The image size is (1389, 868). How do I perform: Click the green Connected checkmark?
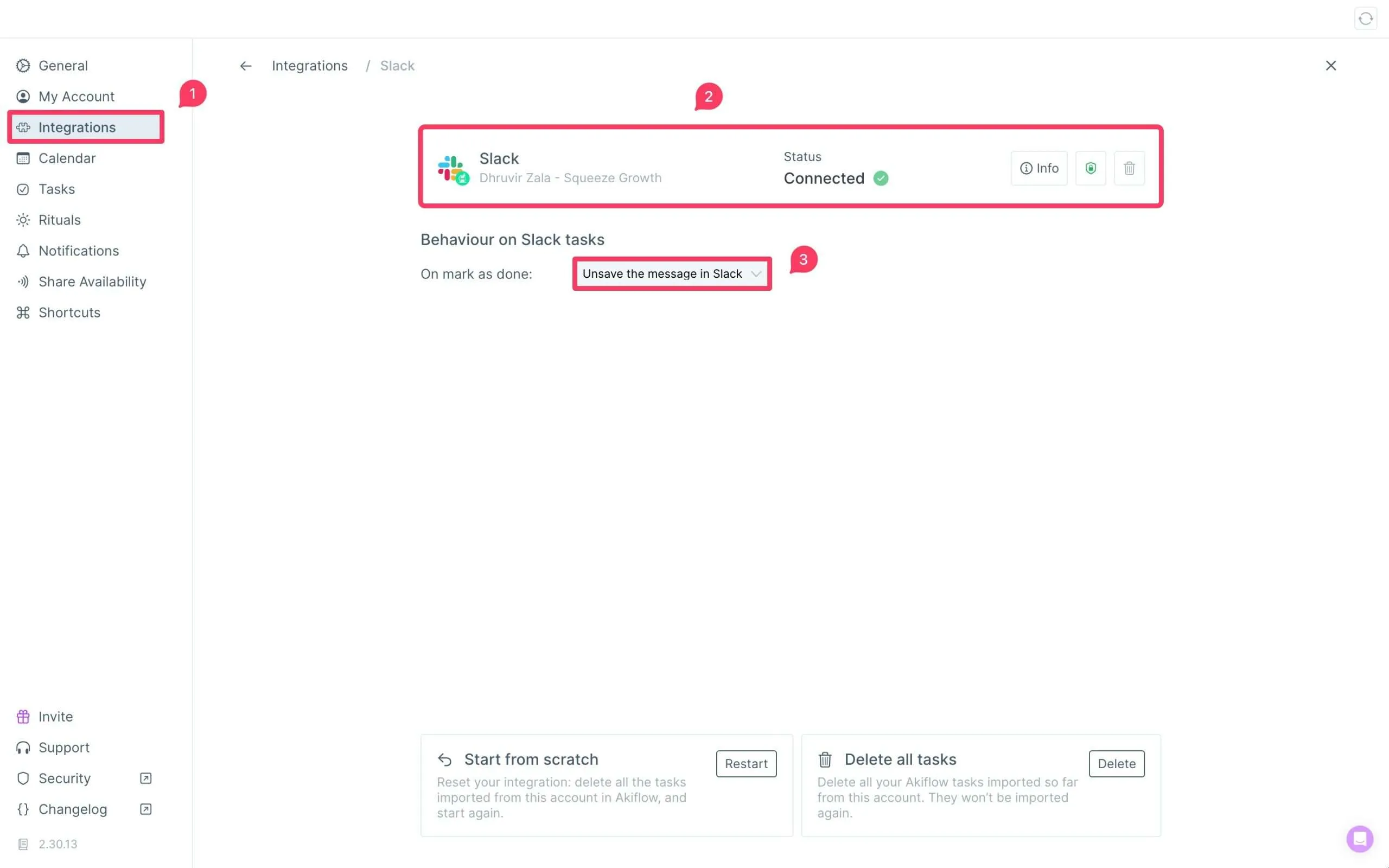[881, 178]
